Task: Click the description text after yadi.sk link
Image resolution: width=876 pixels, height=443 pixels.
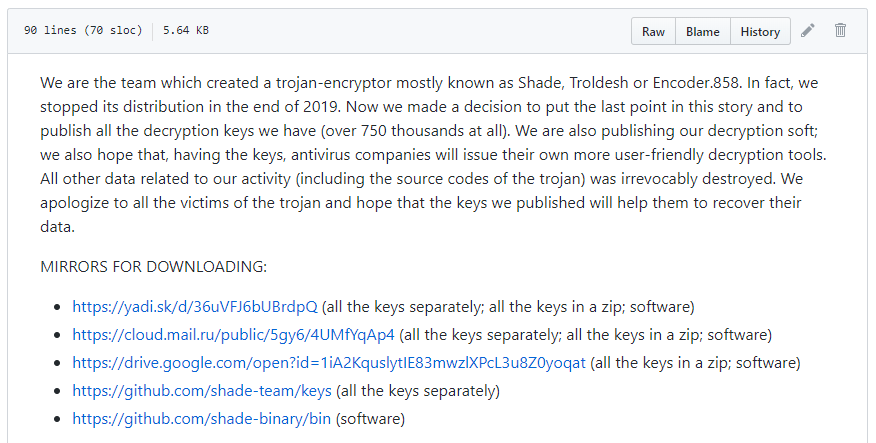Action: [508, 306]
